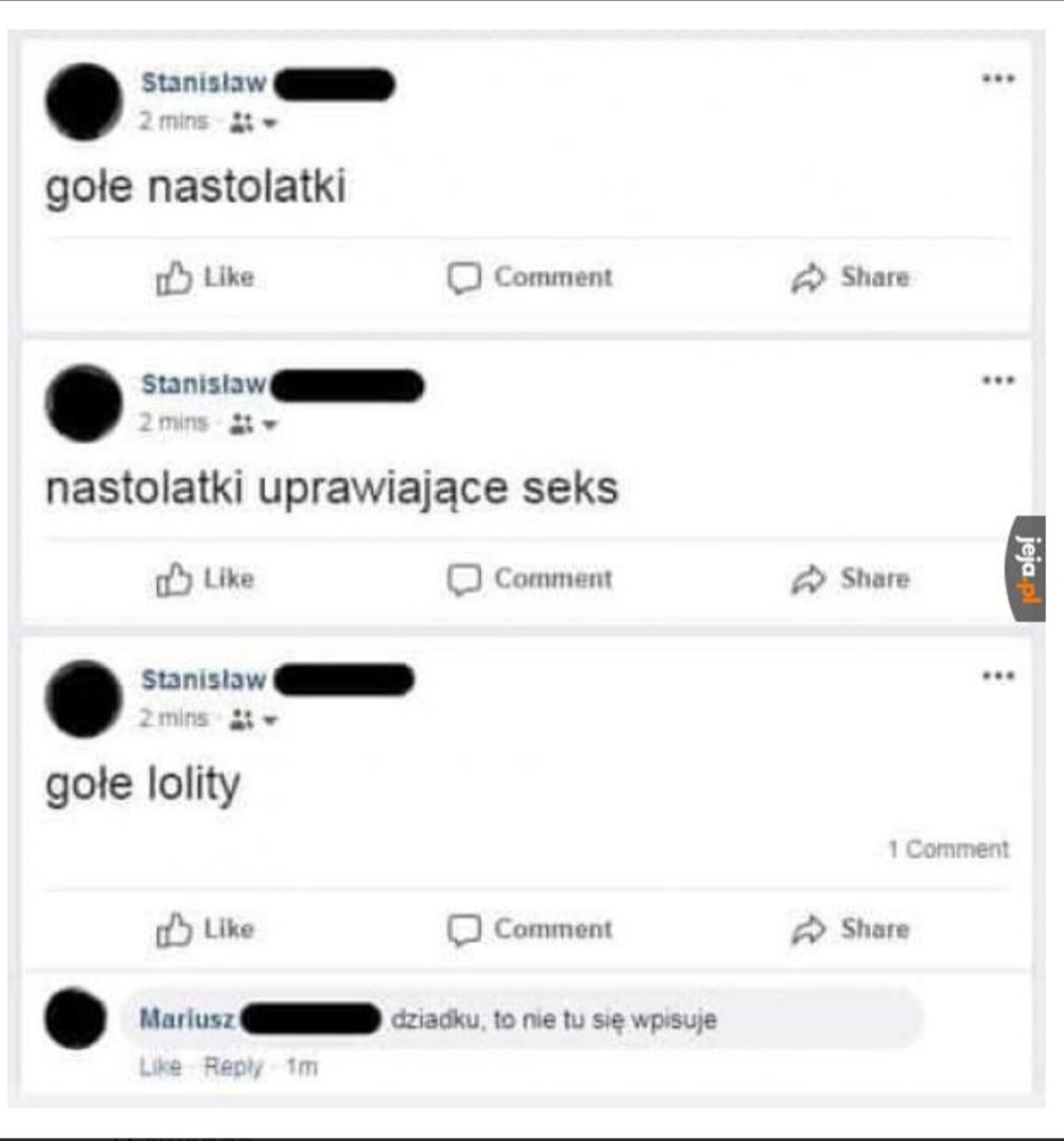
Task: Expand audience selector on the bottom post
Action: (253, 721)
